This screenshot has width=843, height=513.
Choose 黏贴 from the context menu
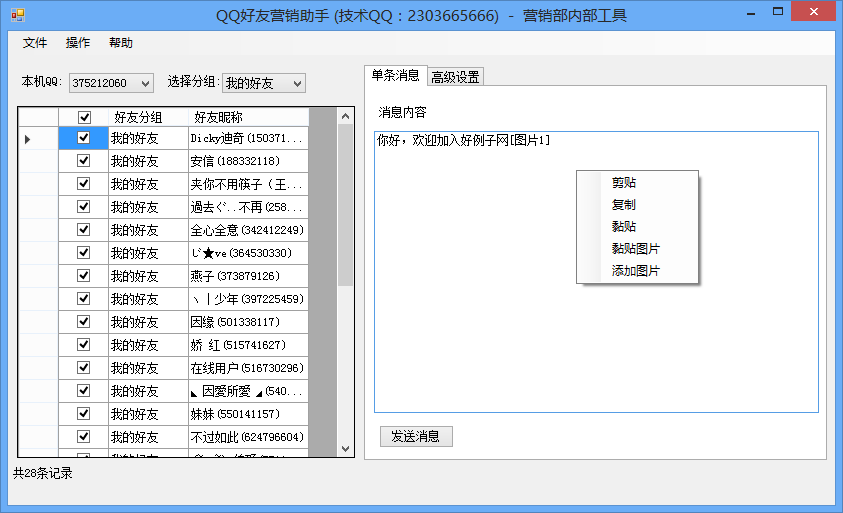pos(638,227)
